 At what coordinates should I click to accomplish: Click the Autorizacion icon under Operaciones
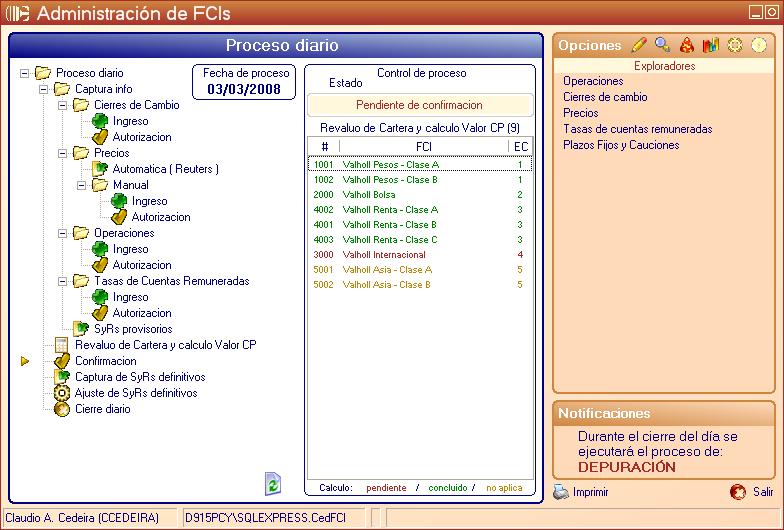coord(100,265)
